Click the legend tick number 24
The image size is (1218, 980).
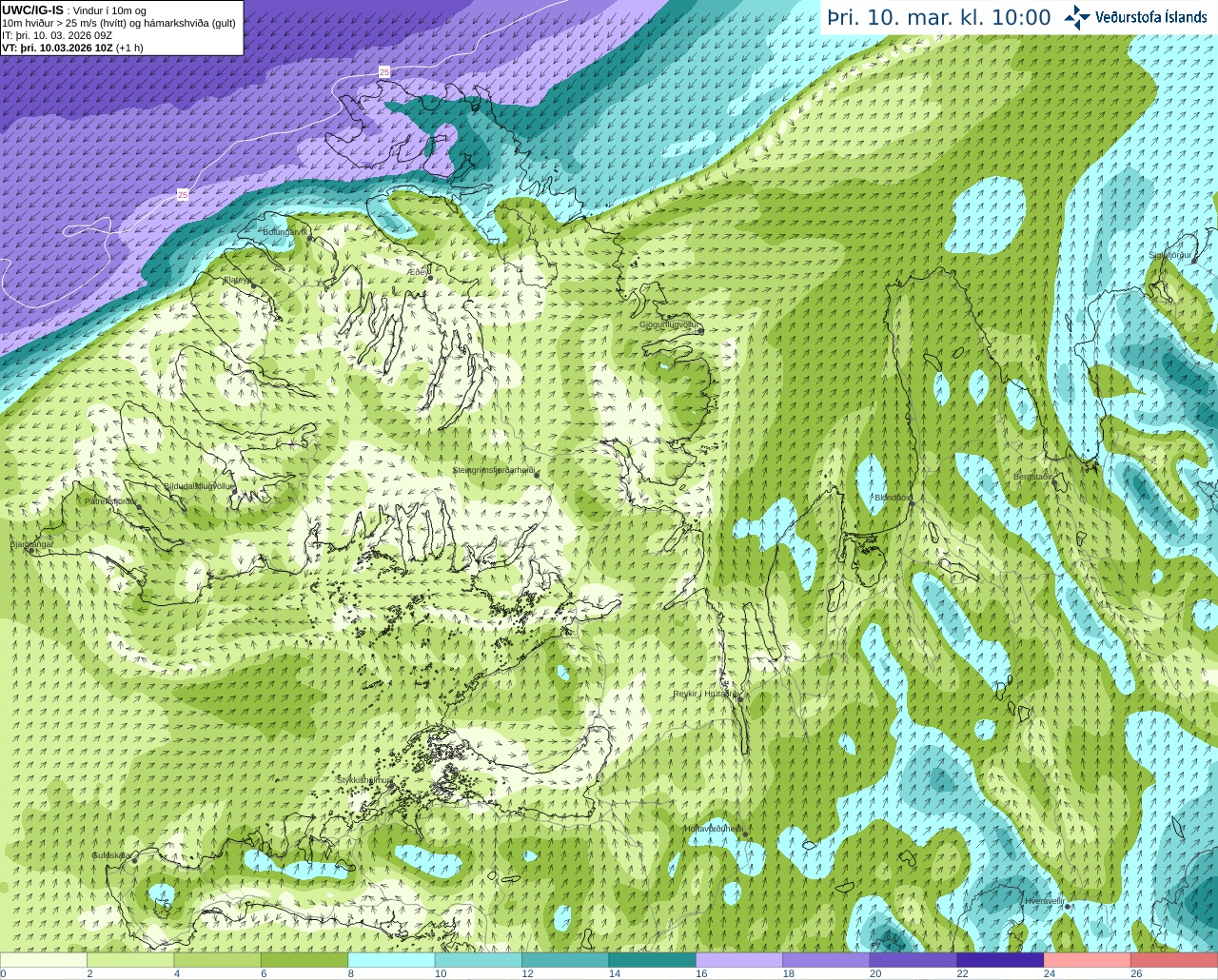[x=1050, y=974]
